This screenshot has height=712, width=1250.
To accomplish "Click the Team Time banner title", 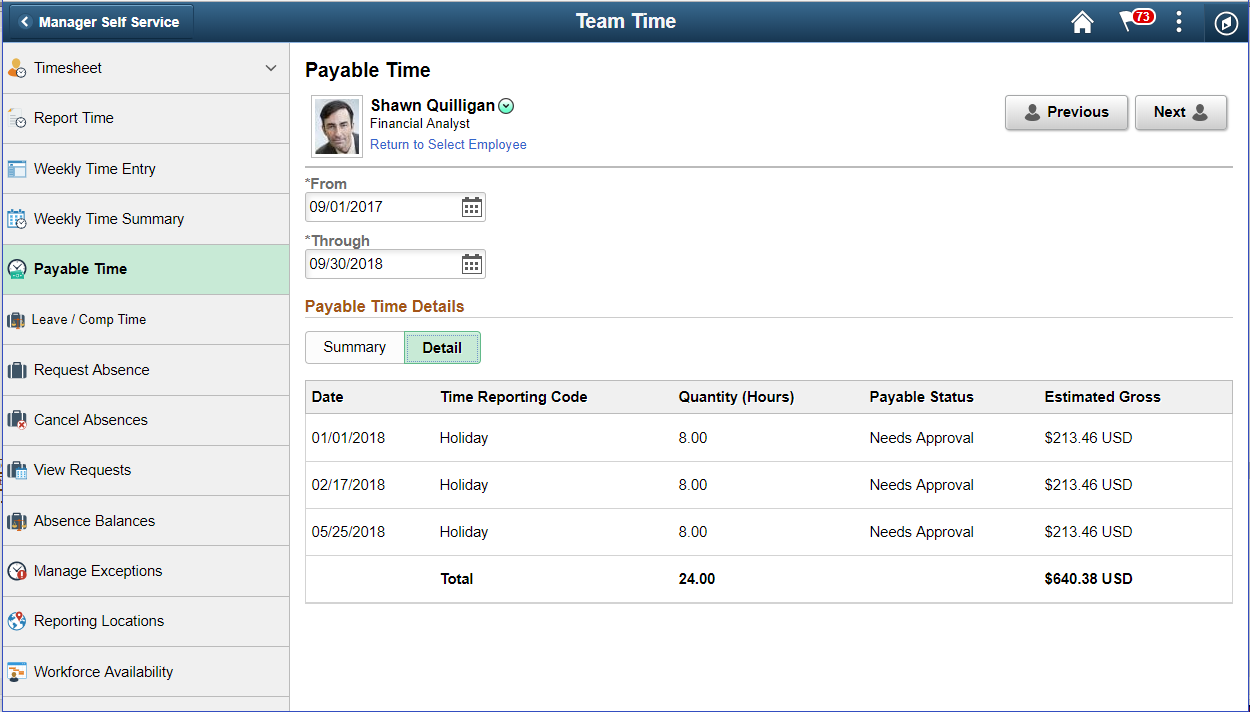I will click(626, 21).
